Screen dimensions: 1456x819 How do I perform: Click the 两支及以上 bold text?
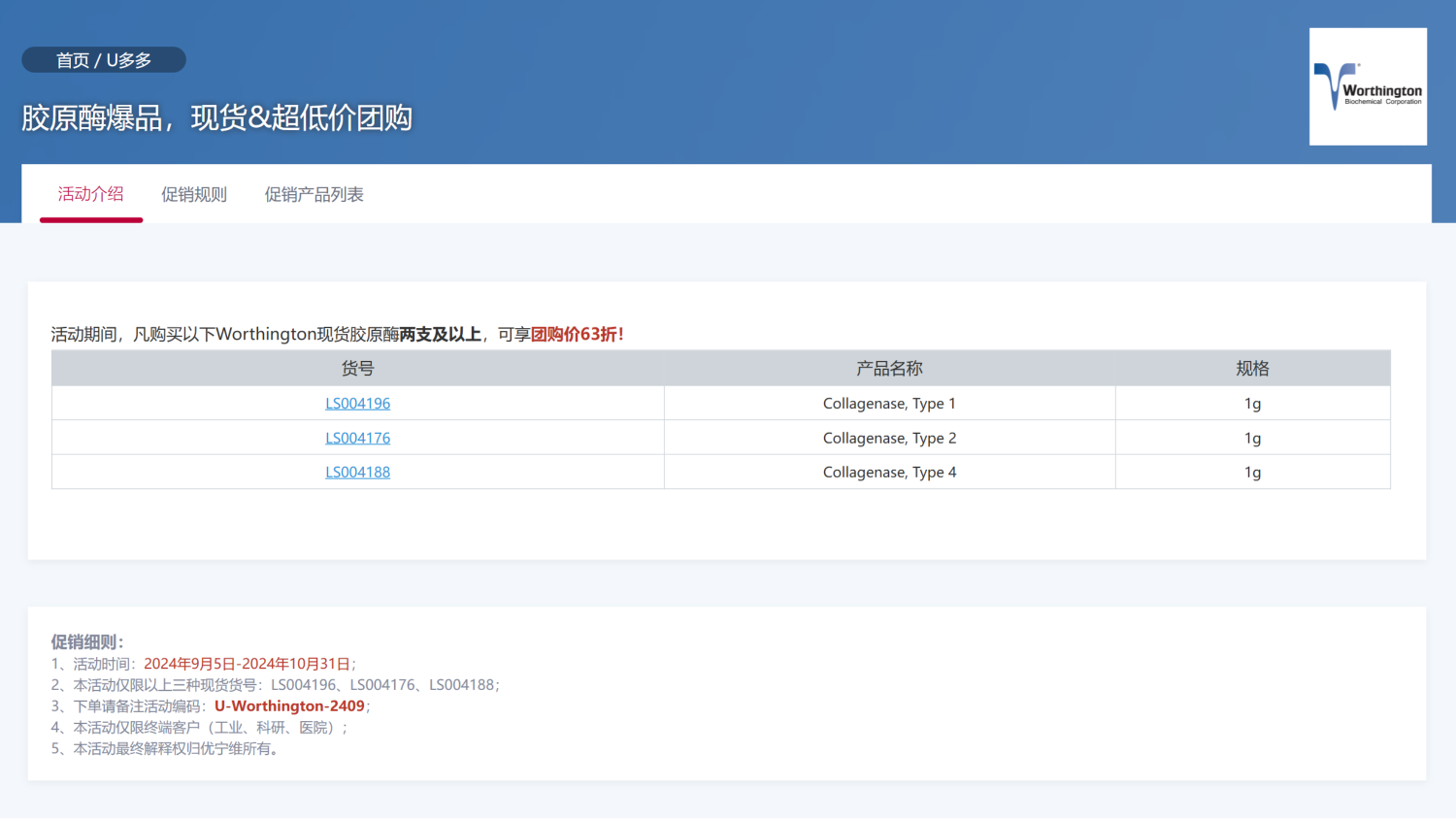[441, 335]
